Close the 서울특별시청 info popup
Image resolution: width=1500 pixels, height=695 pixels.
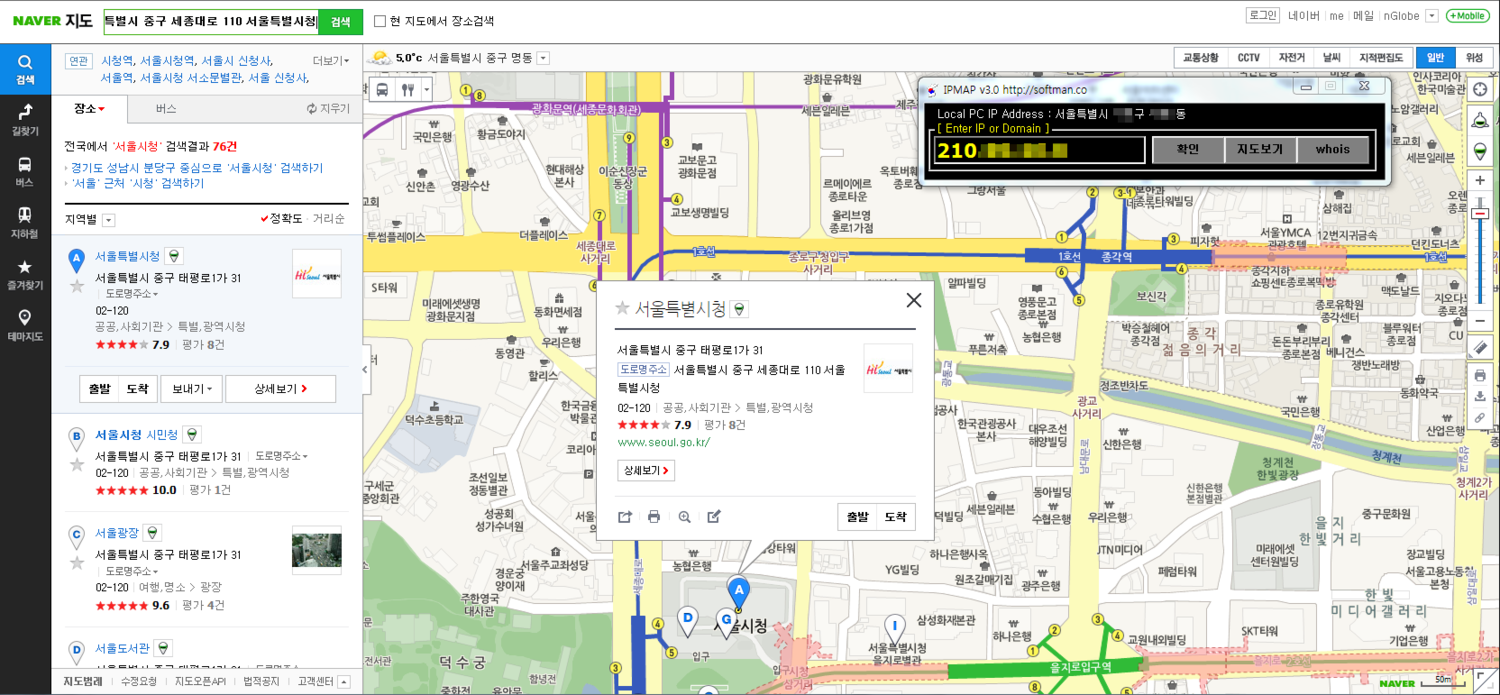point(913,300)
